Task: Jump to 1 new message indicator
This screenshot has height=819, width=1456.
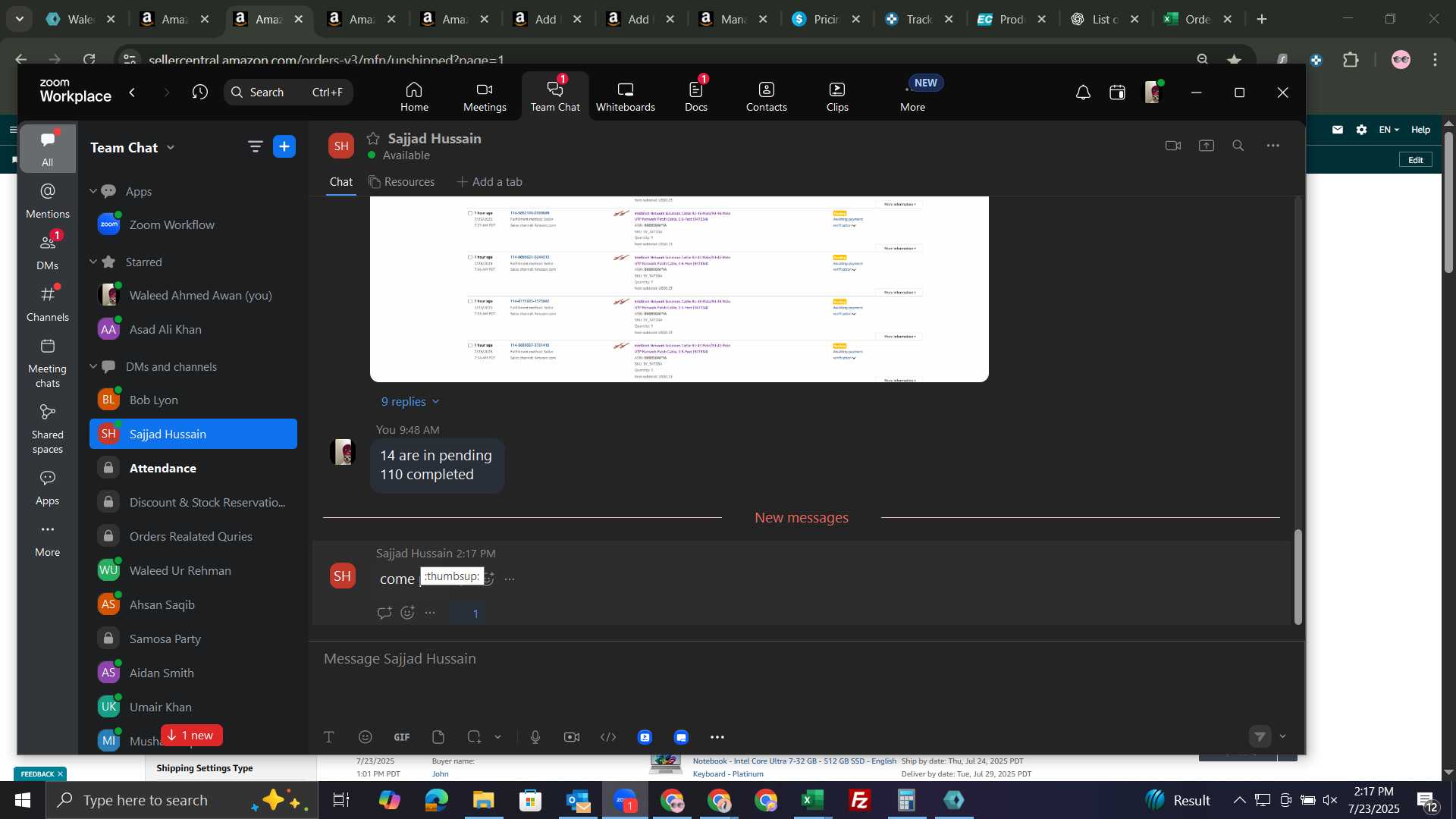Action: pos(191,735)
